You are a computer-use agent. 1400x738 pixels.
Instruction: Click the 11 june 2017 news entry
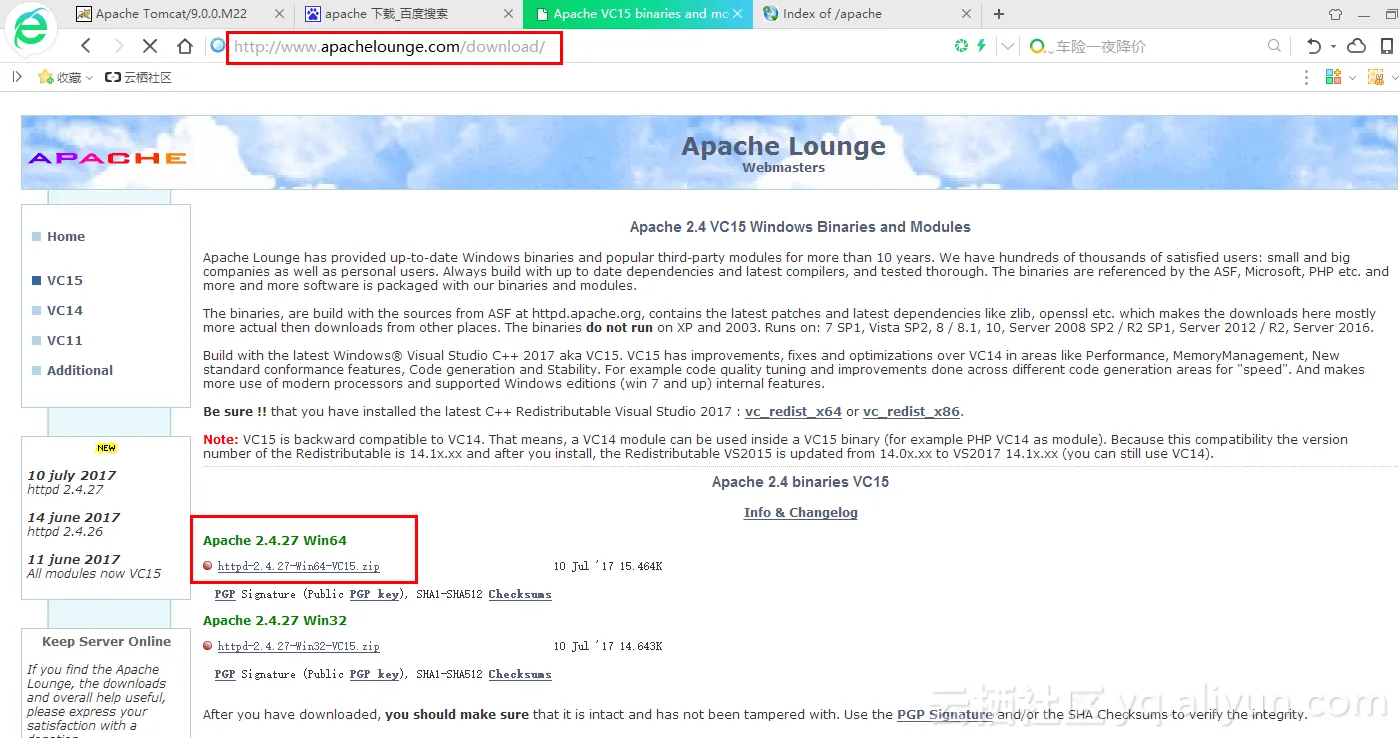[94, 566]
